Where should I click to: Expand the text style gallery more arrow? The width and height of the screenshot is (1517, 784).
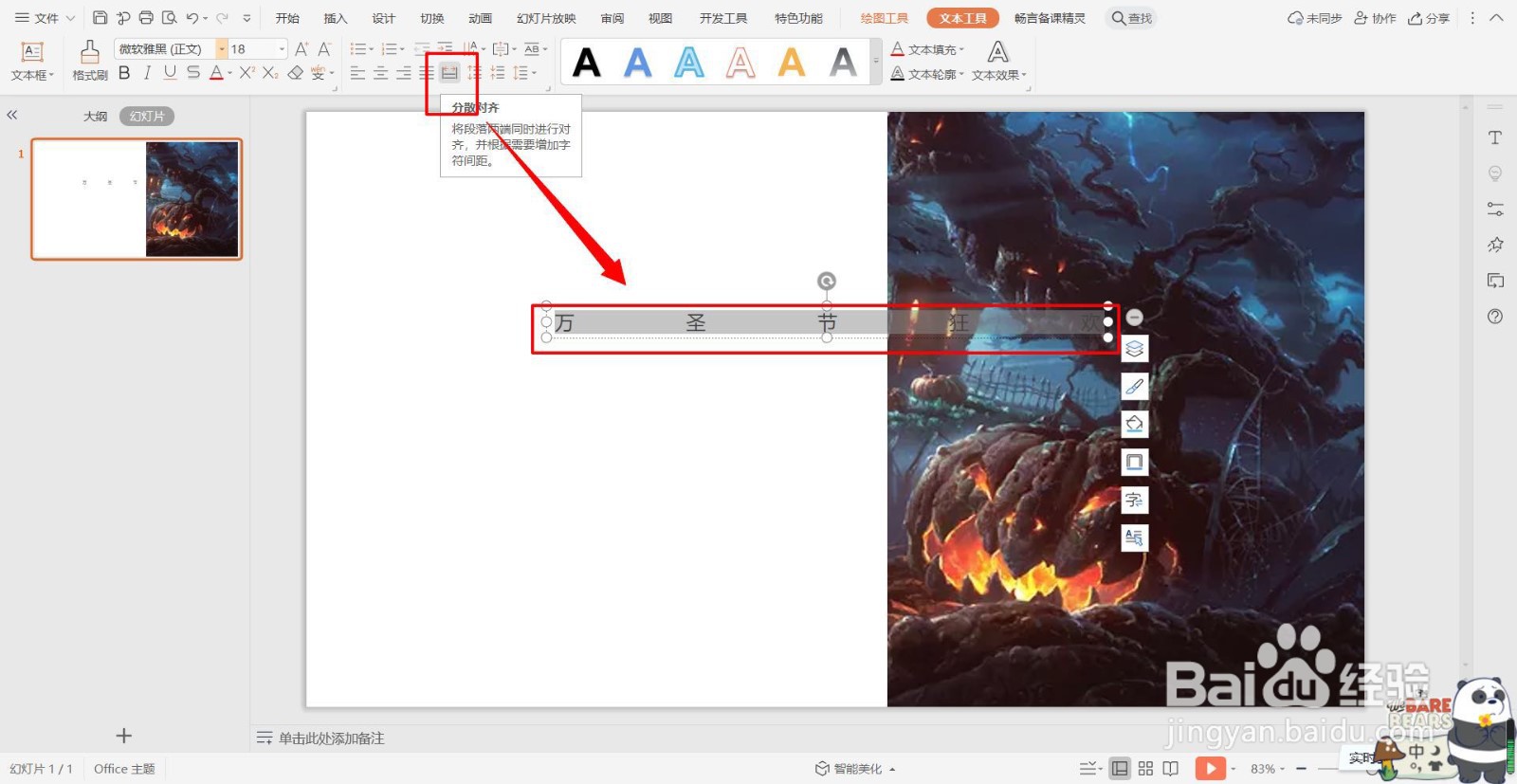coord(876,61)
